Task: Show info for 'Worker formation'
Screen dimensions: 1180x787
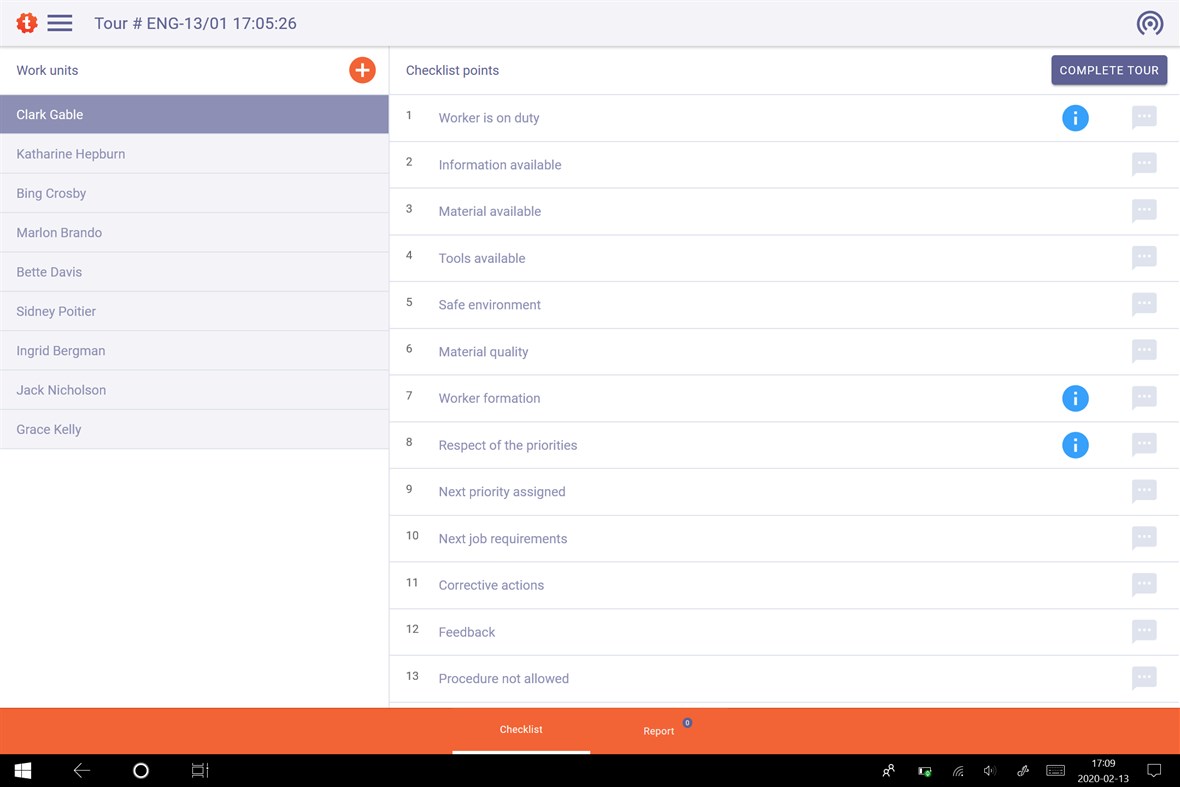Action: point(1075,398)
